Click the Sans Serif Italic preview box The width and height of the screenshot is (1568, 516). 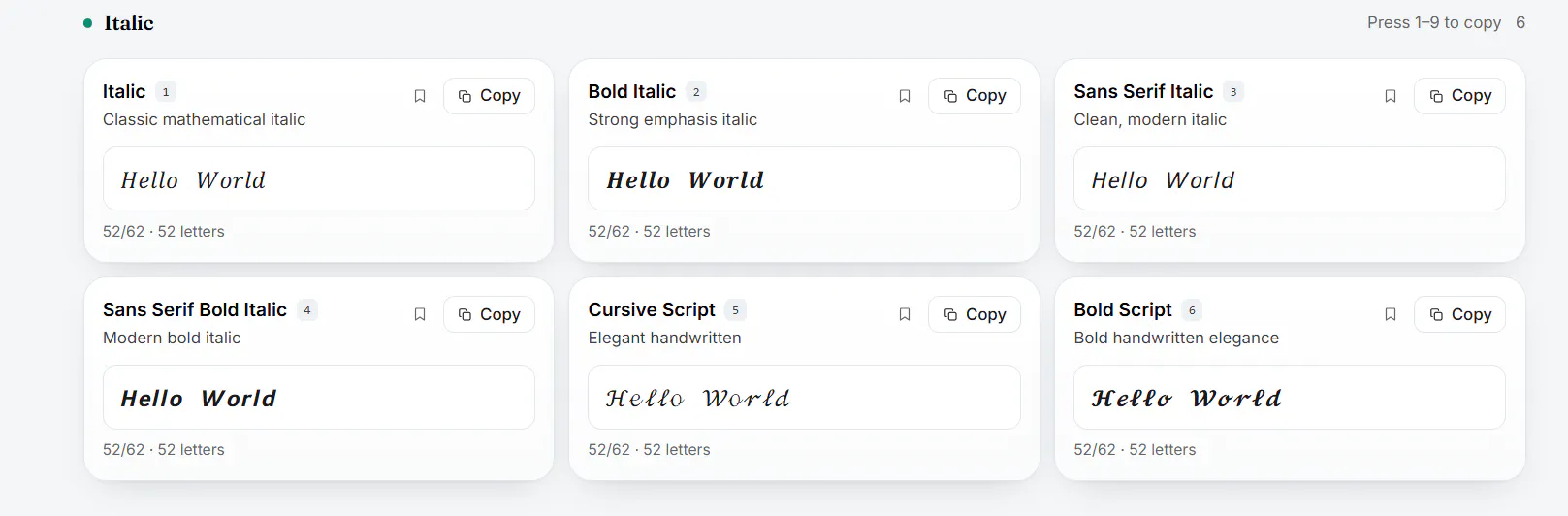pos(1290,178)
